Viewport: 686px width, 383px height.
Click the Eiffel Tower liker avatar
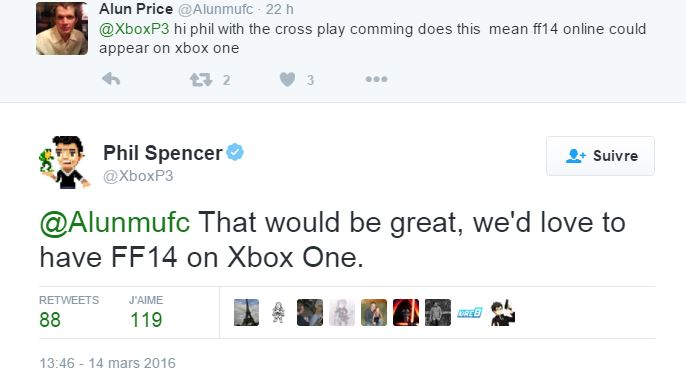coord(246,313)
